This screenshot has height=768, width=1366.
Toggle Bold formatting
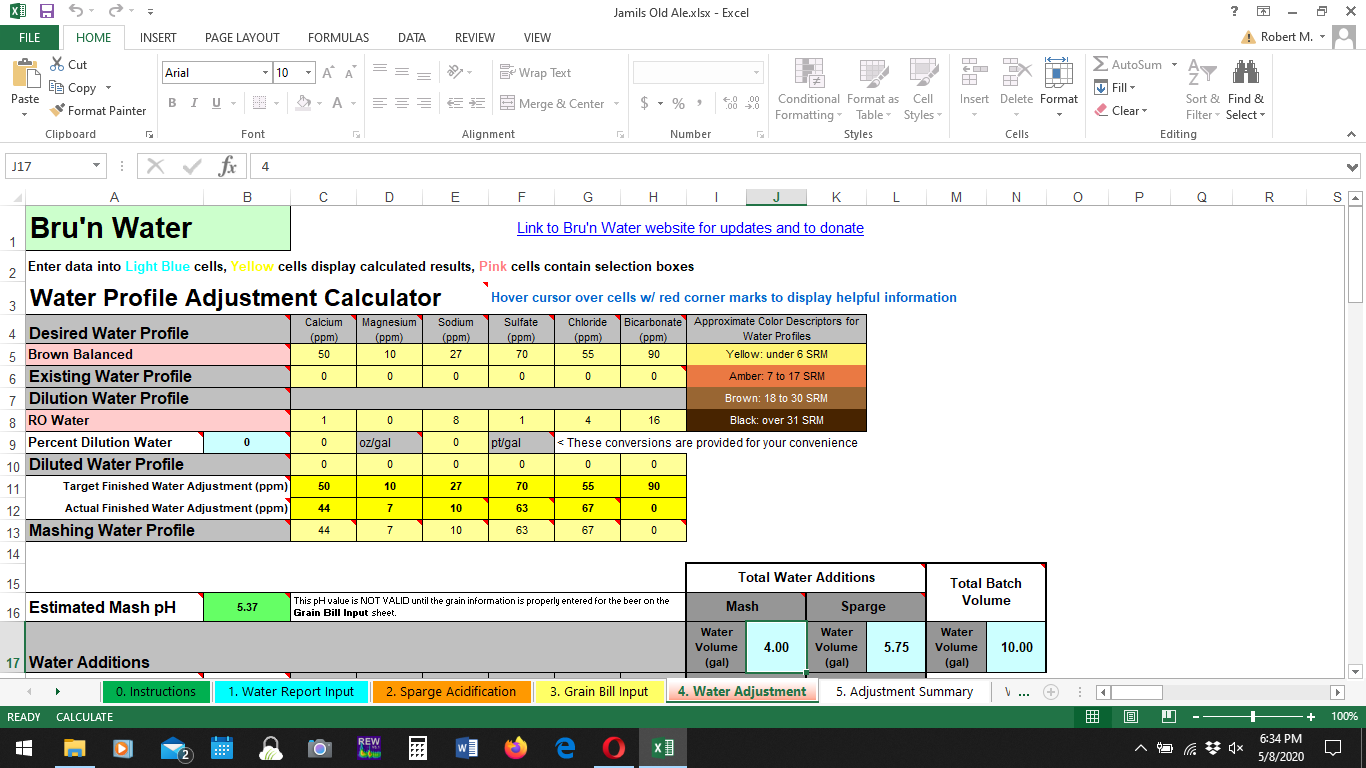(172, 103)
